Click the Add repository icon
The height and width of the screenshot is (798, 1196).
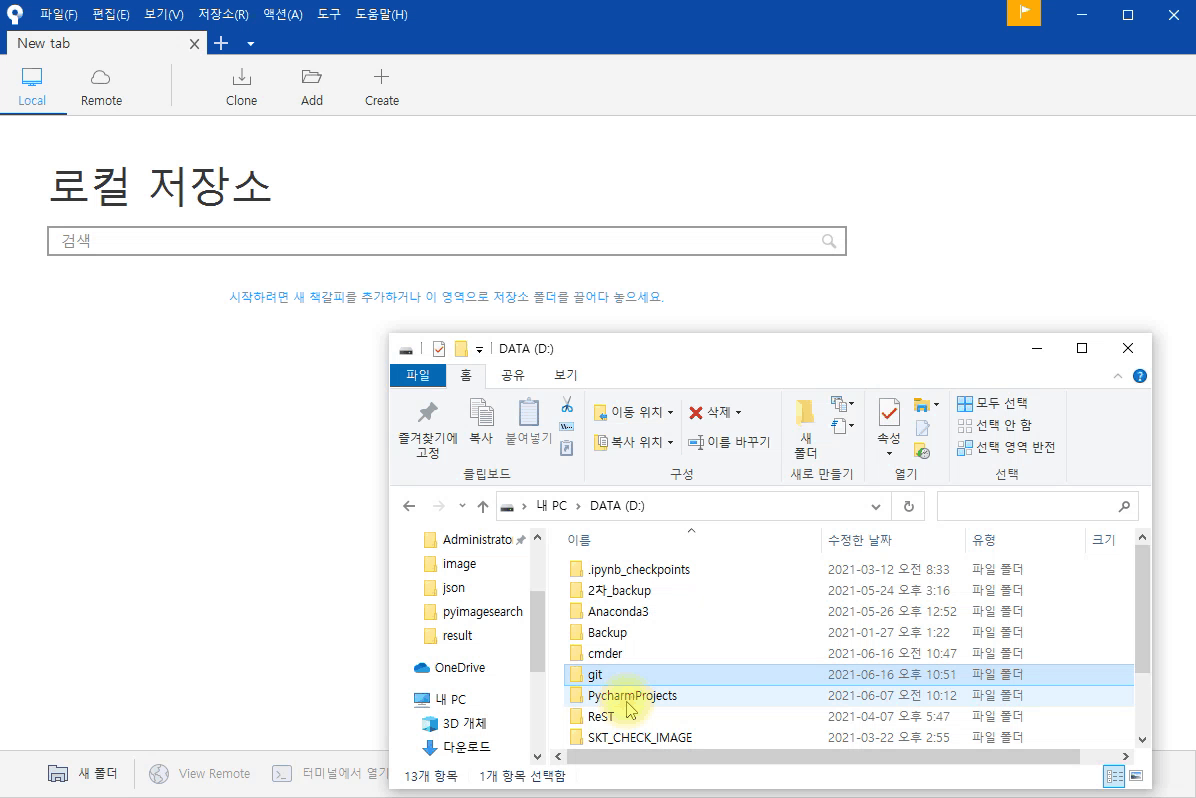pos(311,86)
